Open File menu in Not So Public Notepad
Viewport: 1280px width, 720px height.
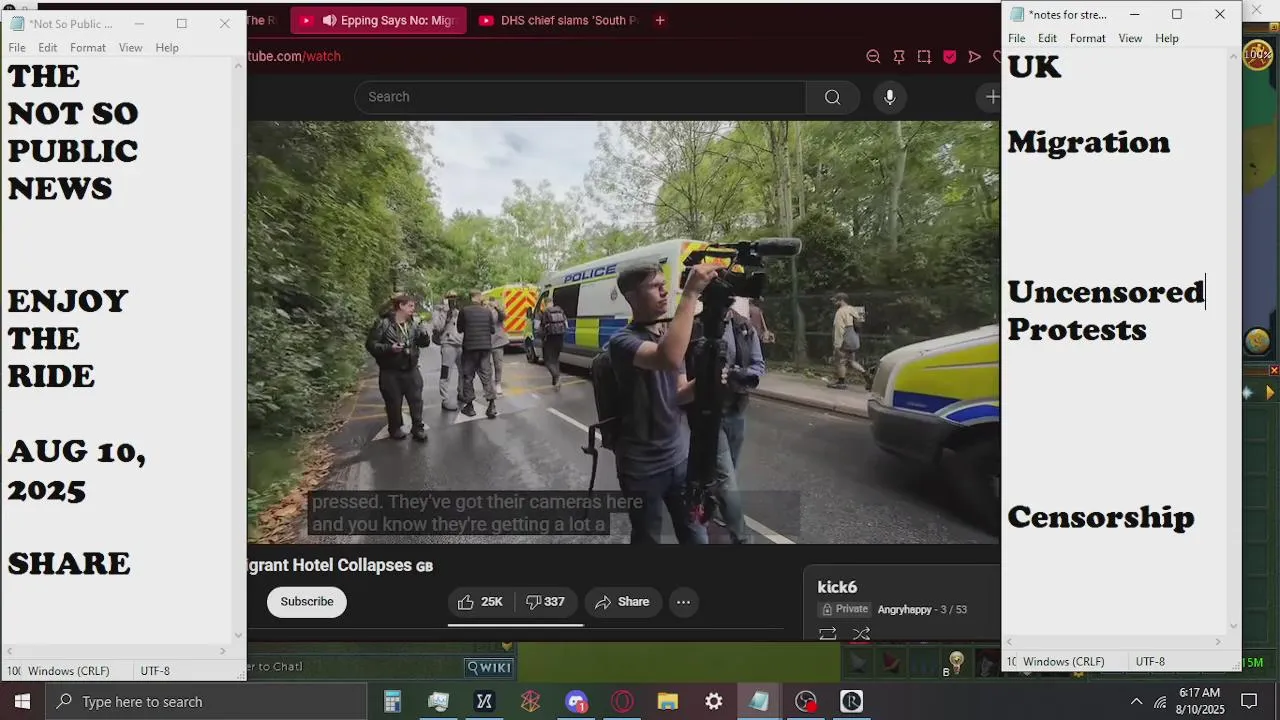(x=17, y=48)
